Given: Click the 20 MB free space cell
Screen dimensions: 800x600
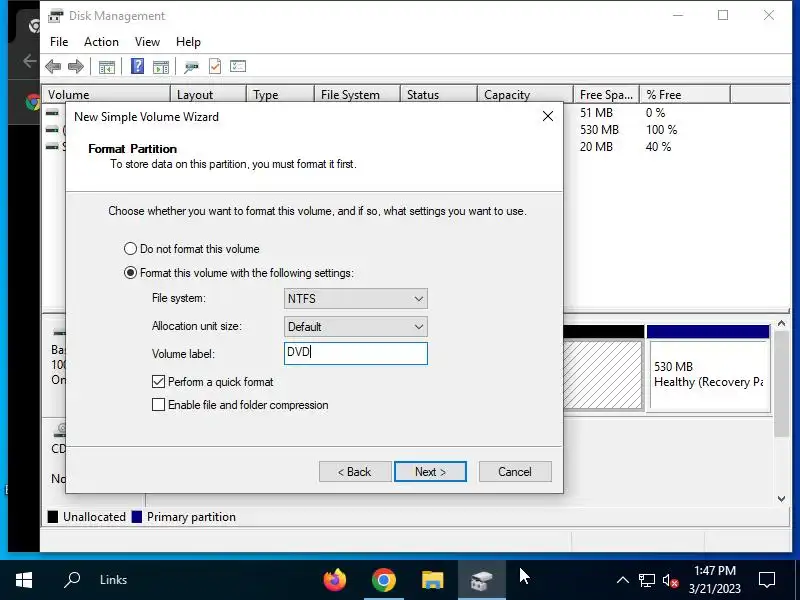Looking at the screenshot, I should click(596, 146).
